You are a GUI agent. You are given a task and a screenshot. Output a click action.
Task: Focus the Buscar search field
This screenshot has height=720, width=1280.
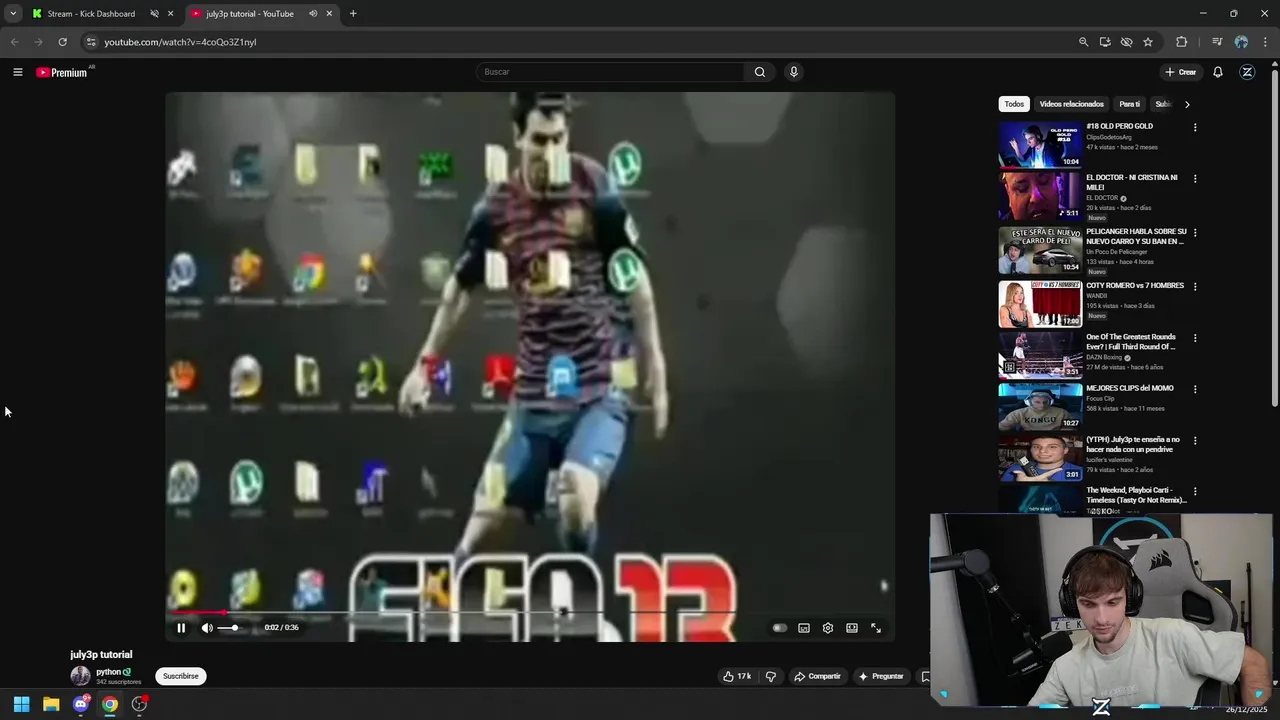[610, 72]
